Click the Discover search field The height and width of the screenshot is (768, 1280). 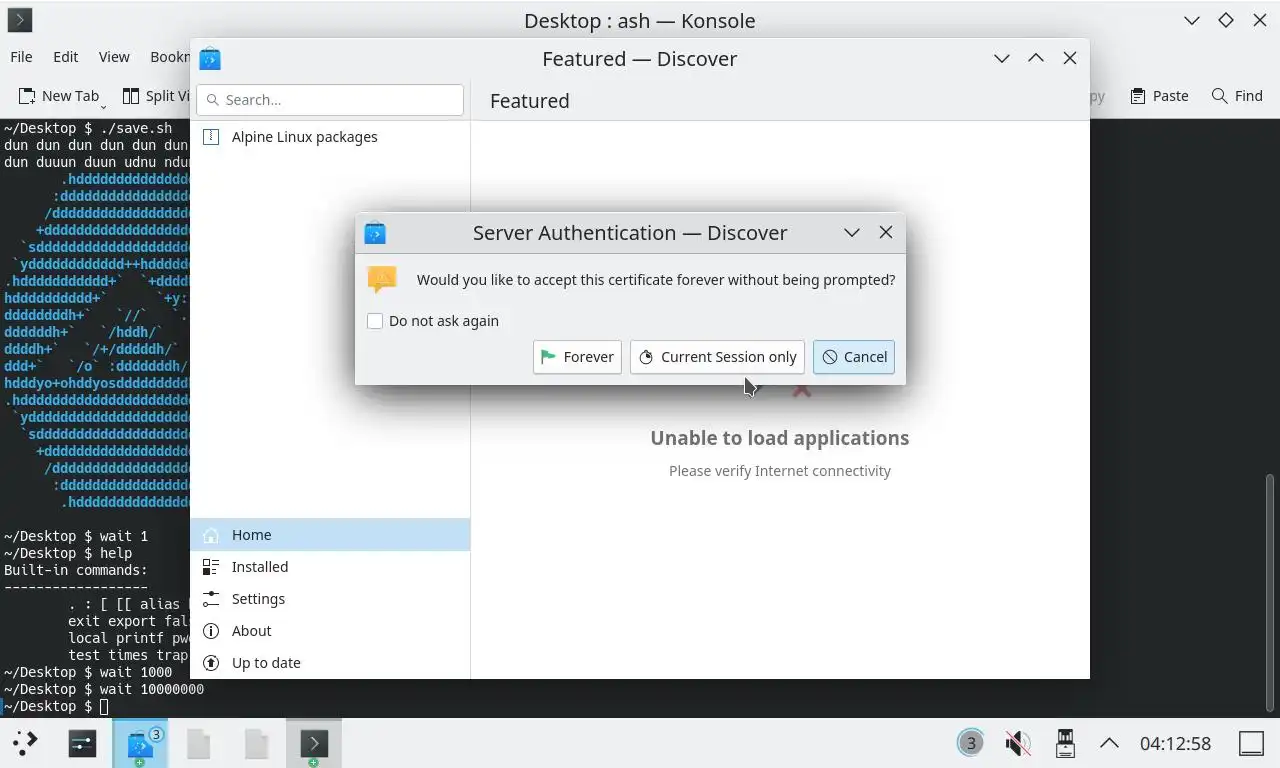point(330,100)
